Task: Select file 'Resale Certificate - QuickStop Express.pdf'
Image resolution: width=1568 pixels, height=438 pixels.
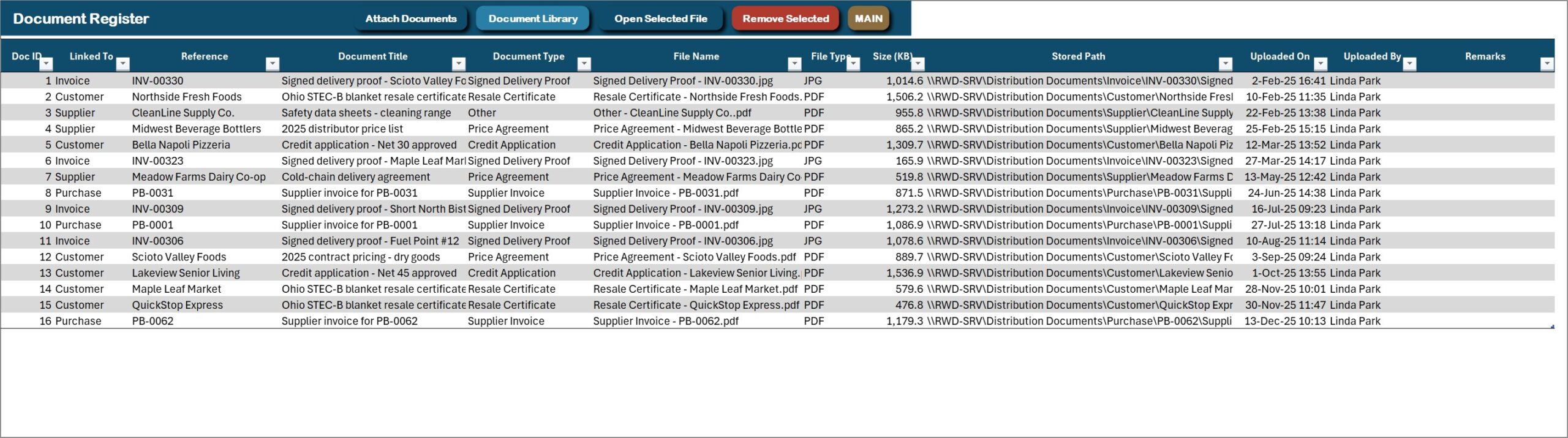Action: pos(696,304)
